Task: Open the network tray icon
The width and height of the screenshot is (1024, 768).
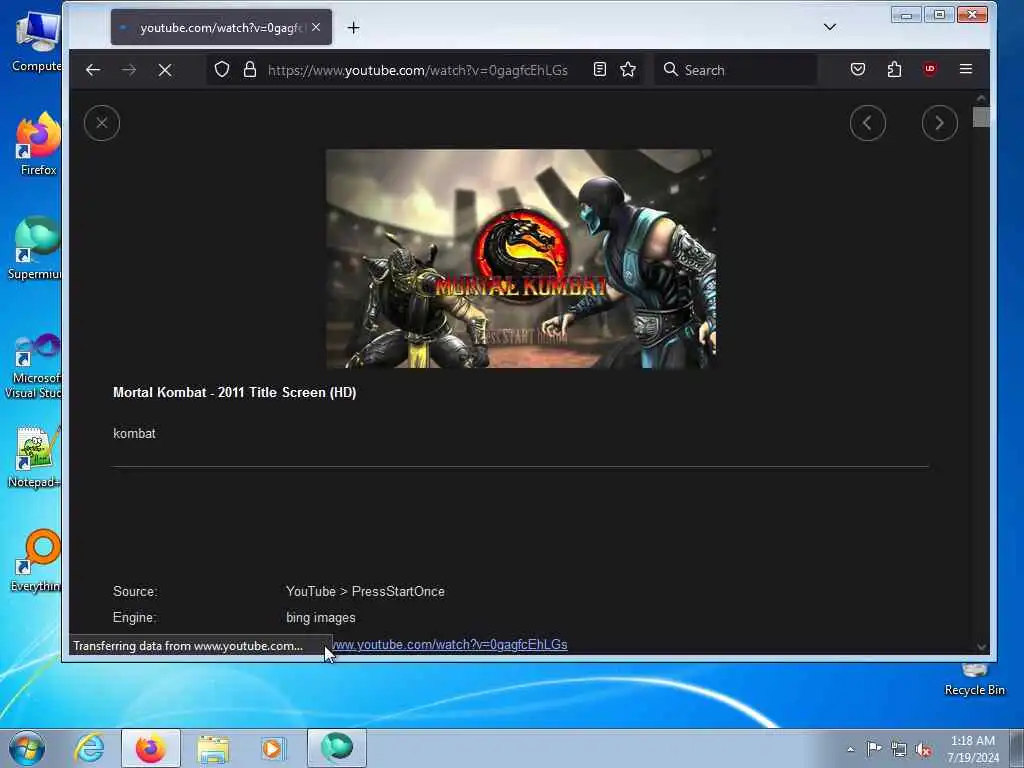Action: click(x=899, y=749)
